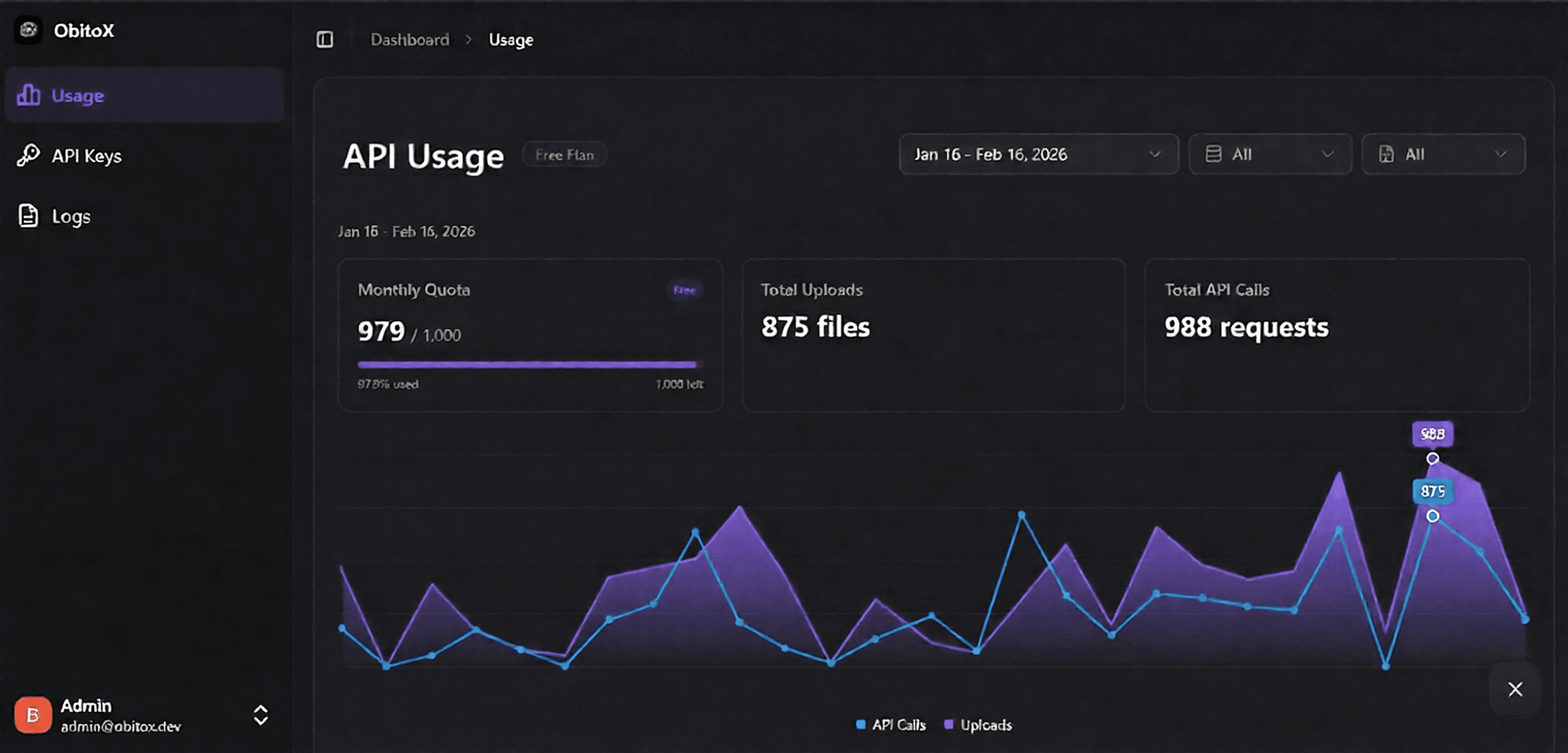The height and width of the screenshot is (753, 1568).
Task: Collapse the sidebar using the panel icon
Action: [326, 39]
